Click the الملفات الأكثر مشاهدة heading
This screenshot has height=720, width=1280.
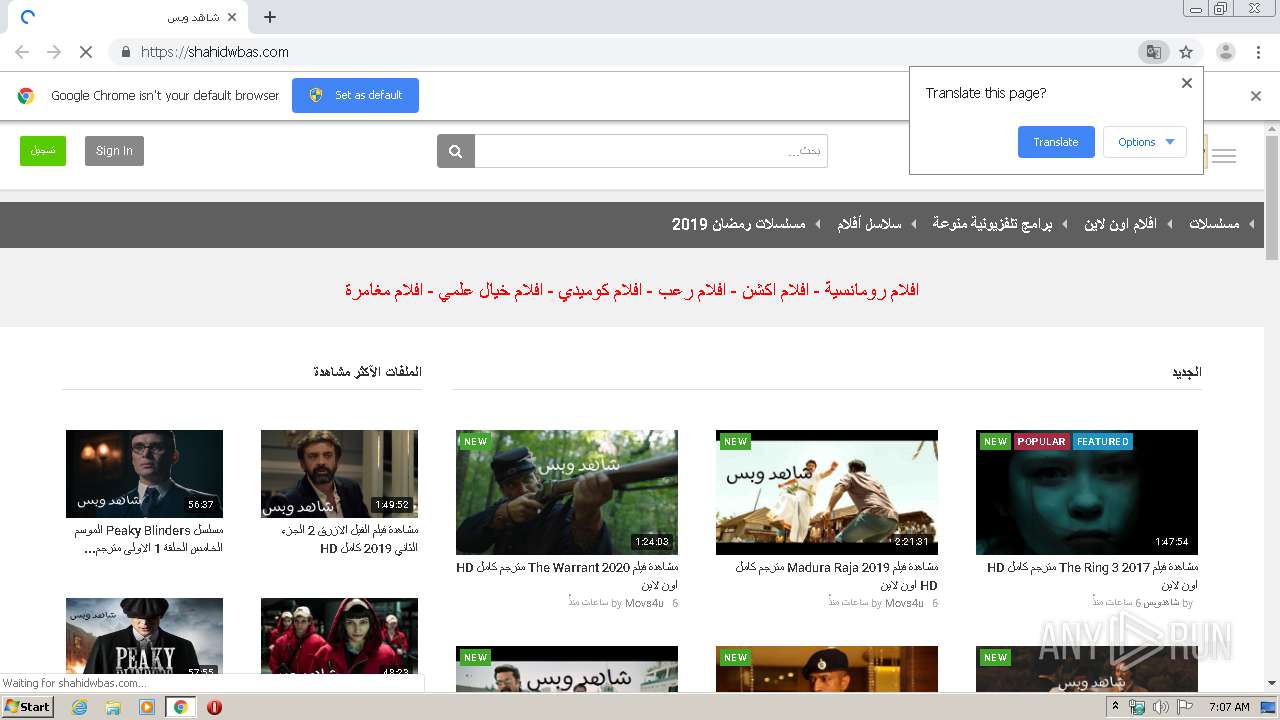[x=367, y=372]
